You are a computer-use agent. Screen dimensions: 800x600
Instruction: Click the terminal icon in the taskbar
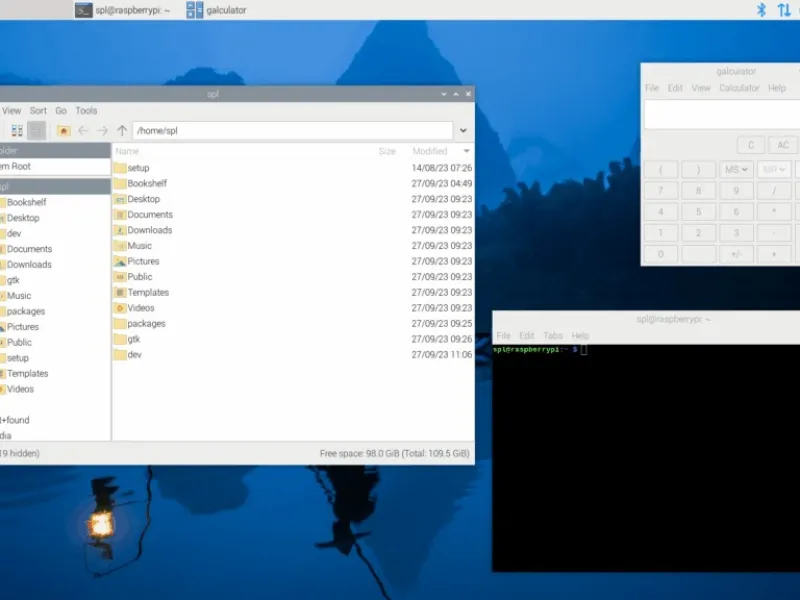pyautogui.click(x=84, y=10)
